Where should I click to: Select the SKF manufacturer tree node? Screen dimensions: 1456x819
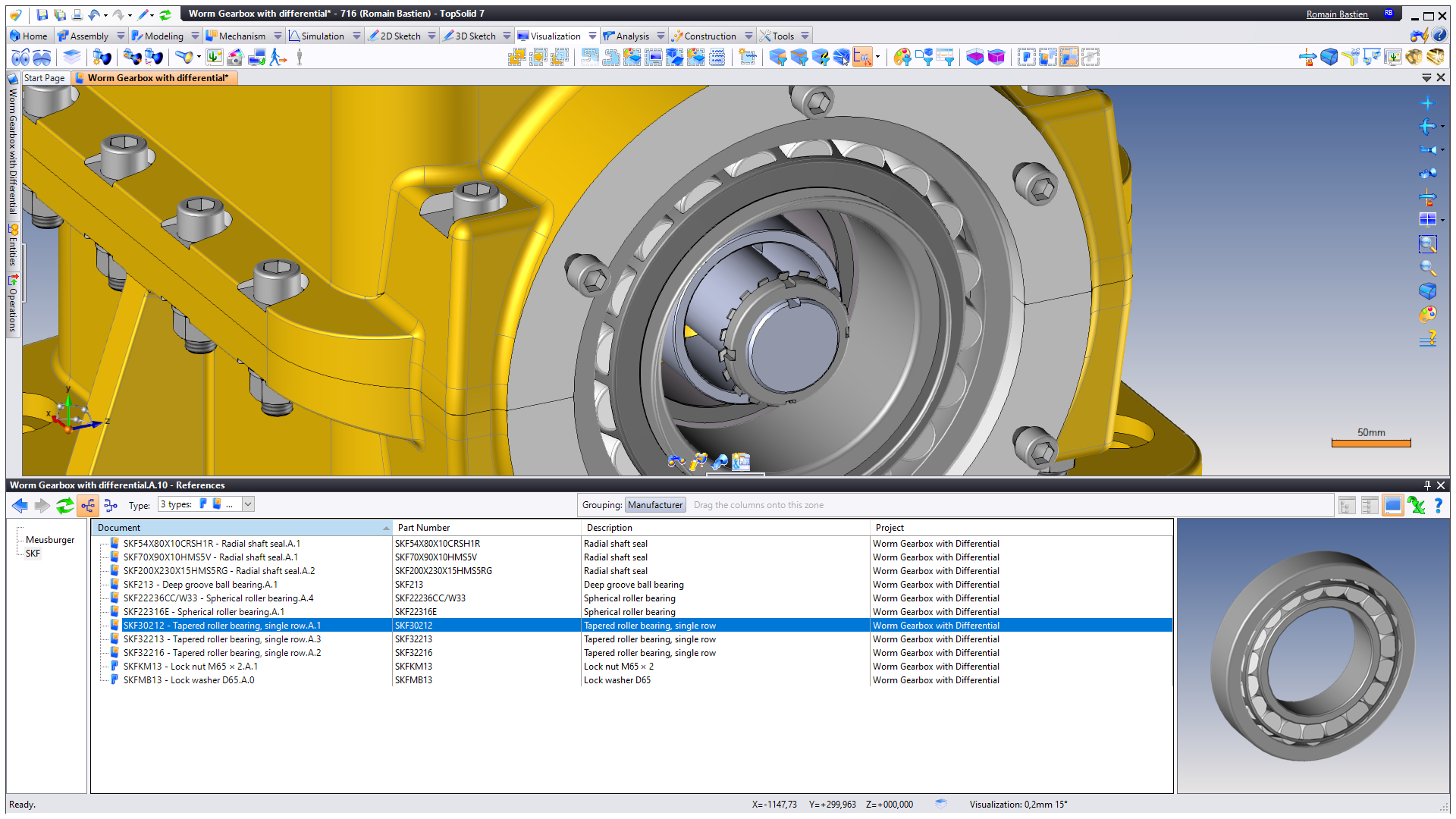tap(33, 554)
